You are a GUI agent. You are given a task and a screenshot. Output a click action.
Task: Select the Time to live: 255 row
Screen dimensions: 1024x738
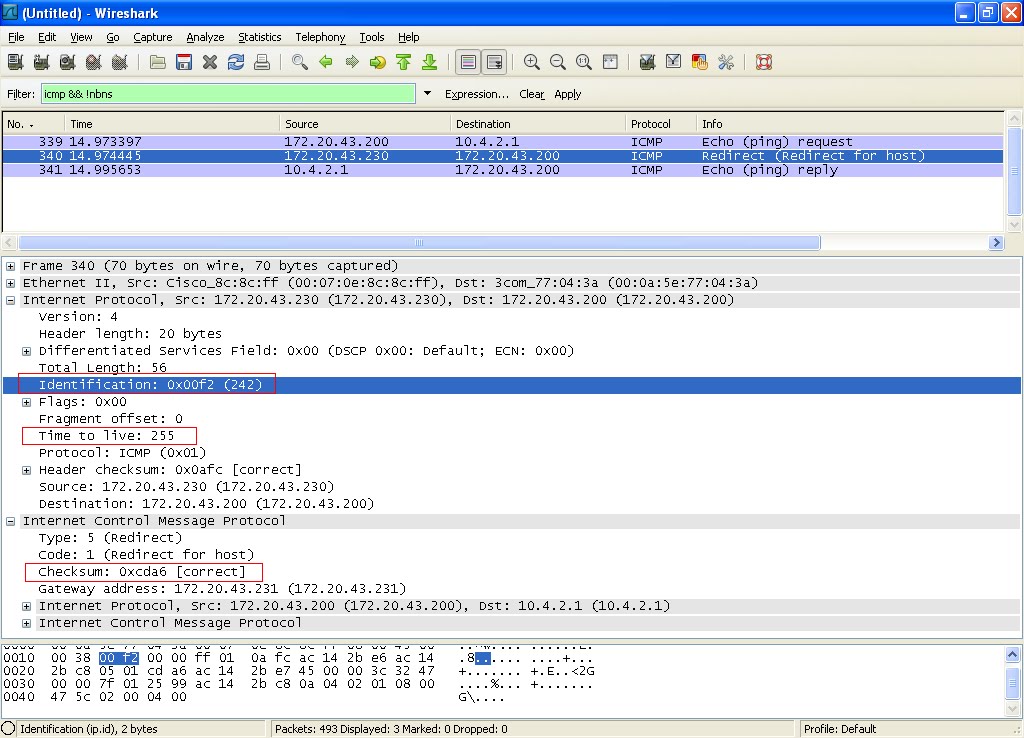[512, 436]
